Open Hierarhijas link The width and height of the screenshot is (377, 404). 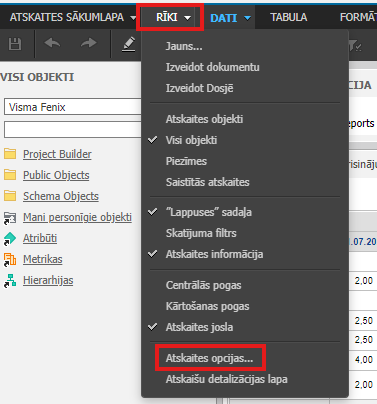tap(48, 280)
